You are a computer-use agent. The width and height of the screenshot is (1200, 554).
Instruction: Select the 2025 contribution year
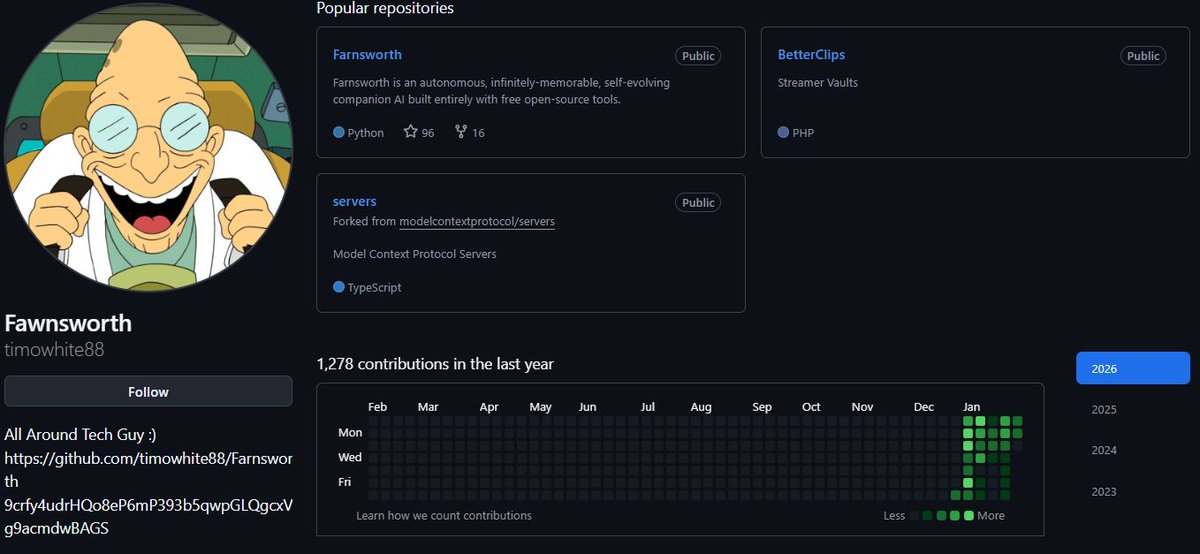pyautogui.click(x=1104, y=409)
